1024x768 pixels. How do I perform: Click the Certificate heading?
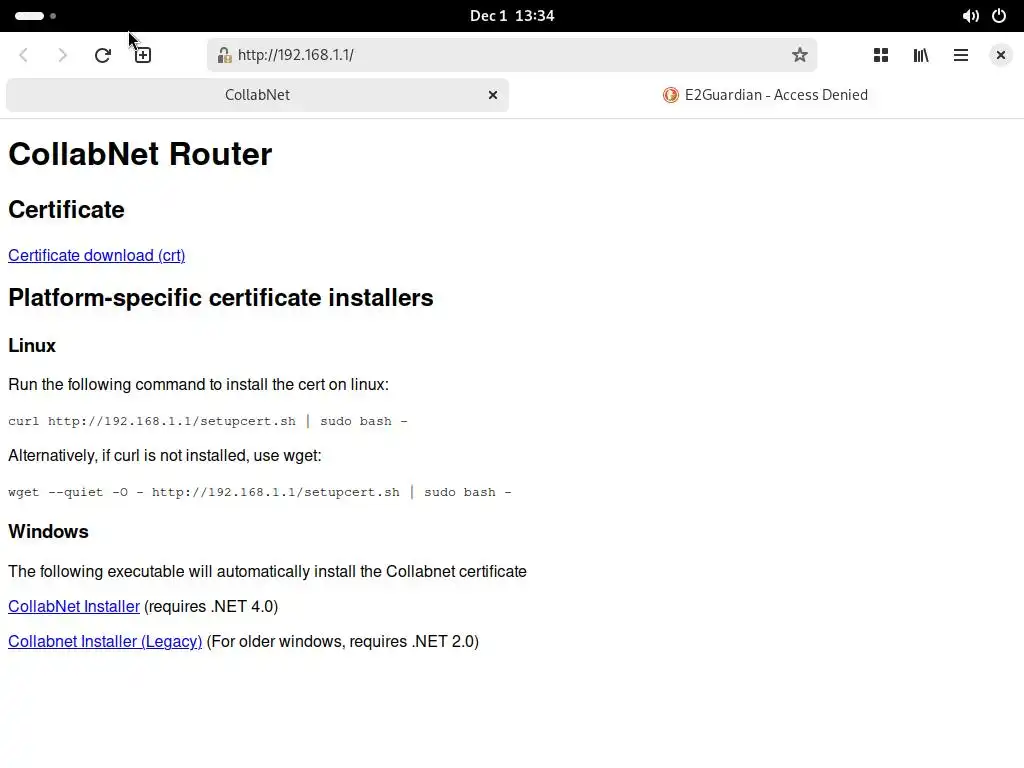click(66, 210)
